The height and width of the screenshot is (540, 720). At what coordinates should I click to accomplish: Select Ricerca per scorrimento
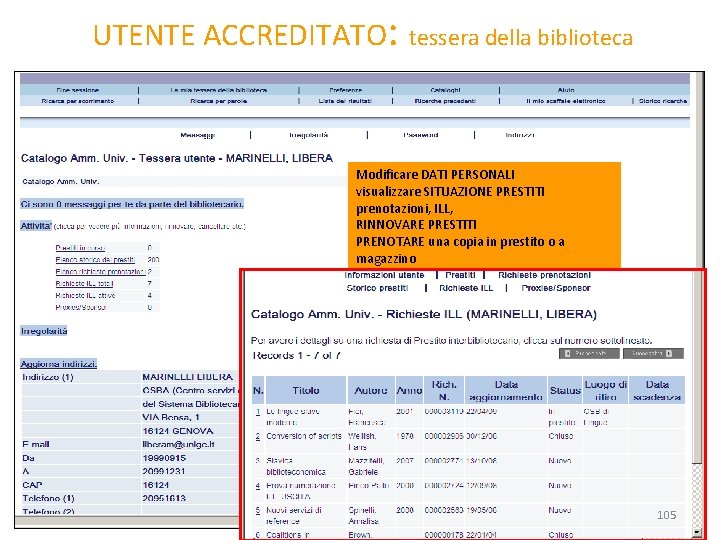[78, 101]
